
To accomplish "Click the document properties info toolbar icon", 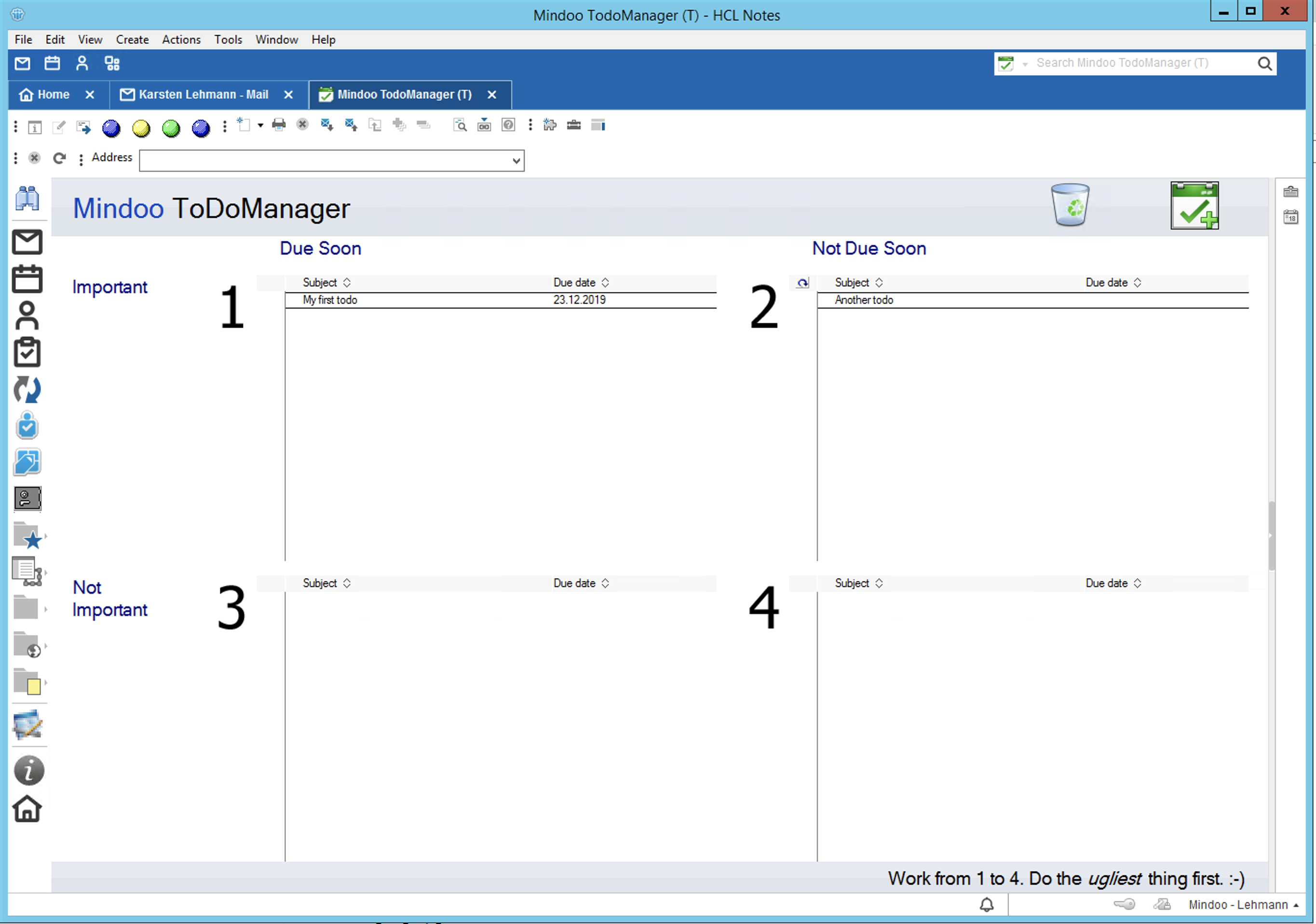I will click(35, 127).
